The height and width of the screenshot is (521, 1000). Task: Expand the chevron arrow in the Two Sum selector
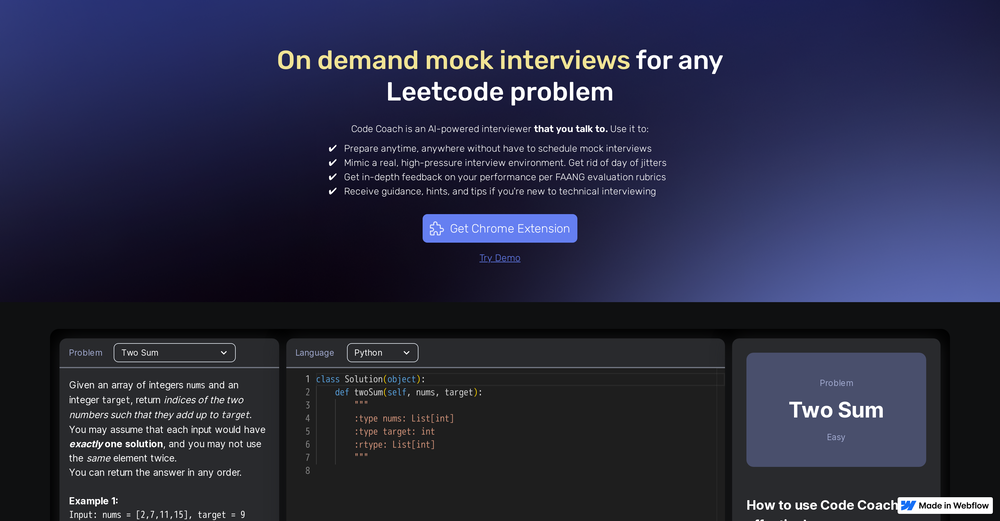click(x=224, y=353)
